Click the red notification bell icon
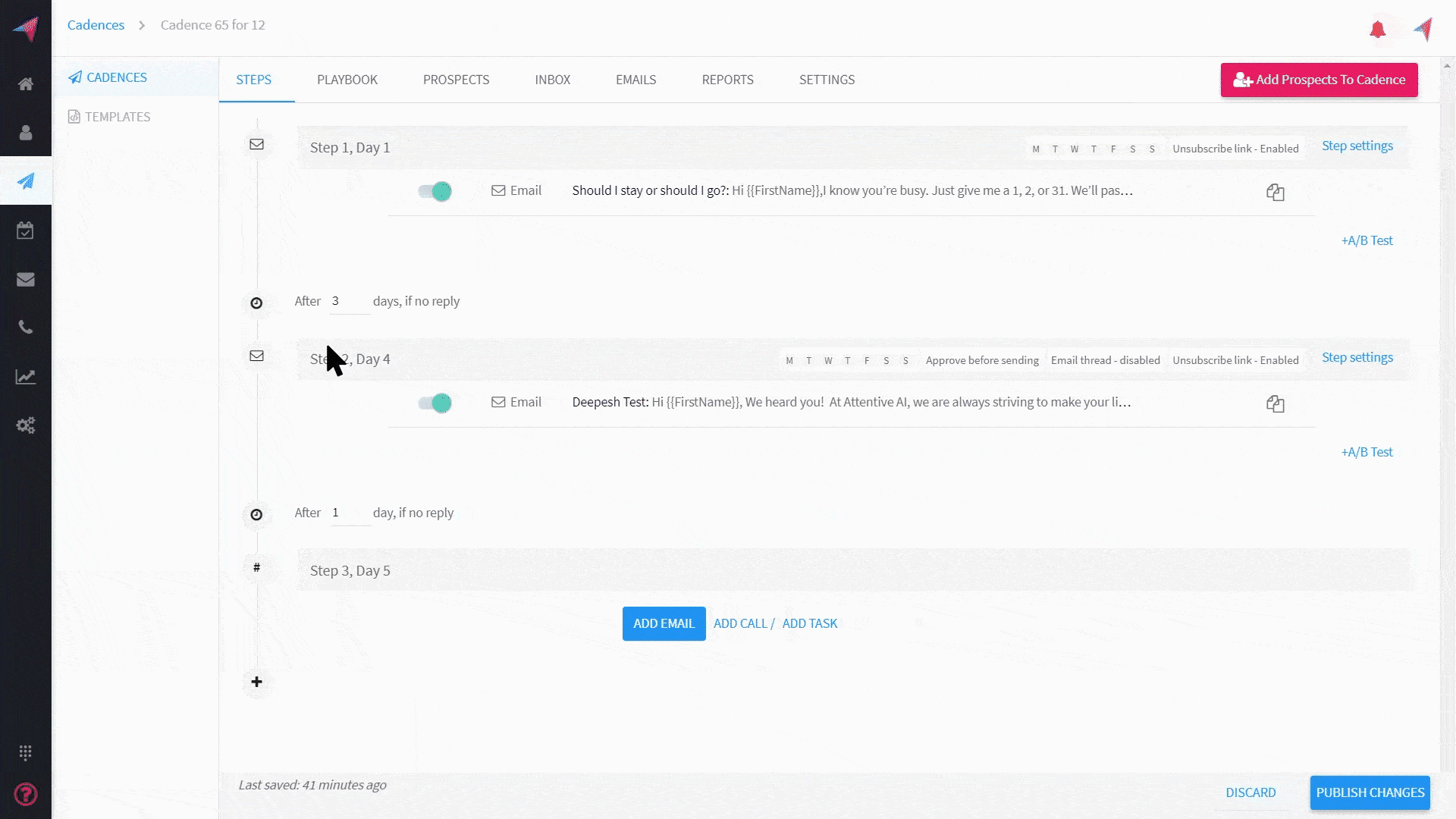This screenshot has height=819, width=1456. point(1377,30)
